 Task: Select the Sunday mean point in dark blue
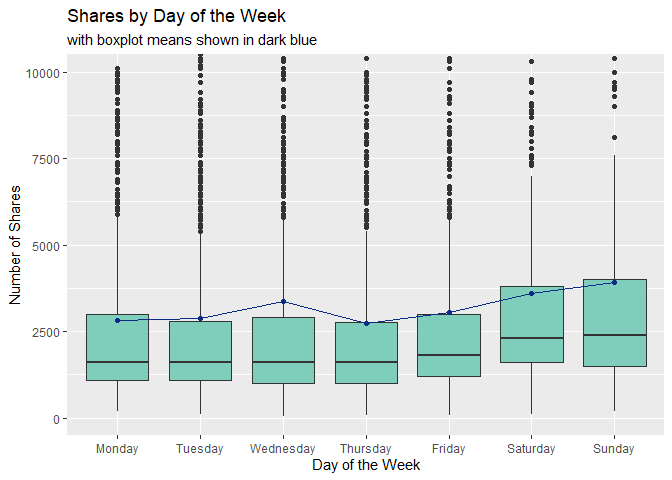pos(614,282)
